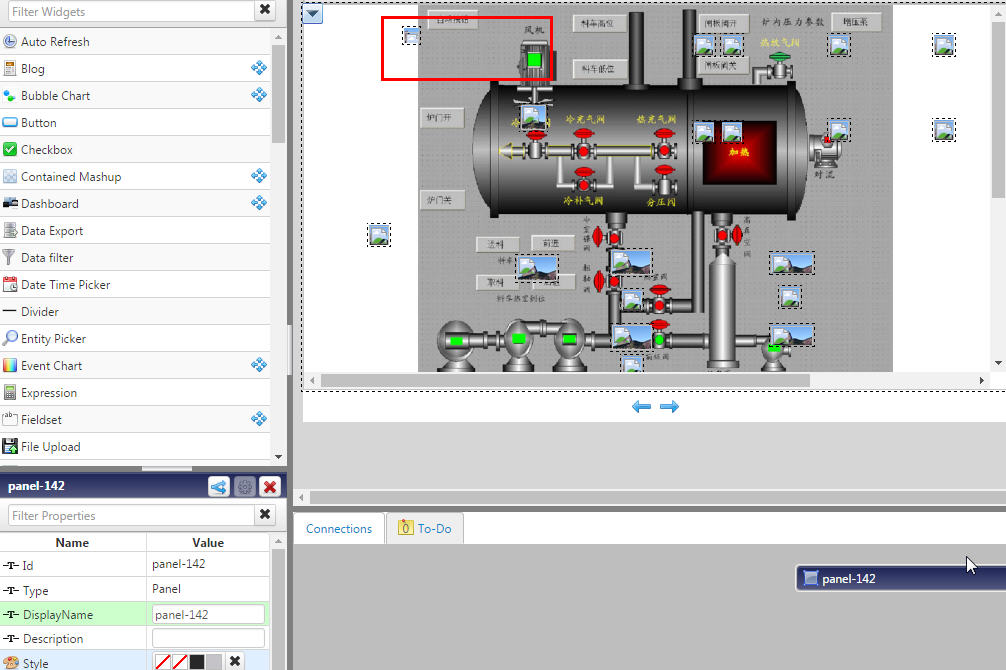Open the gear configuration icon for panel-142
Image resolution: width=1006 pixels, height=670 pixels.
(244, 486)
